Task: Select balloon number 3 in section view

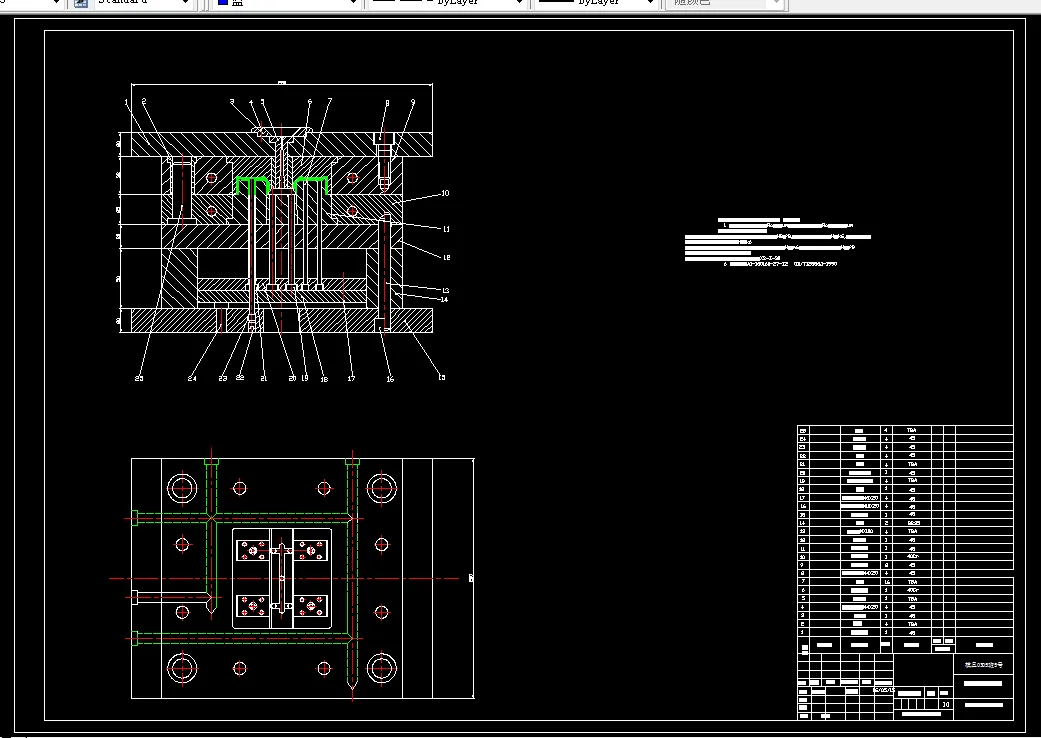Action: click(232, 102)
